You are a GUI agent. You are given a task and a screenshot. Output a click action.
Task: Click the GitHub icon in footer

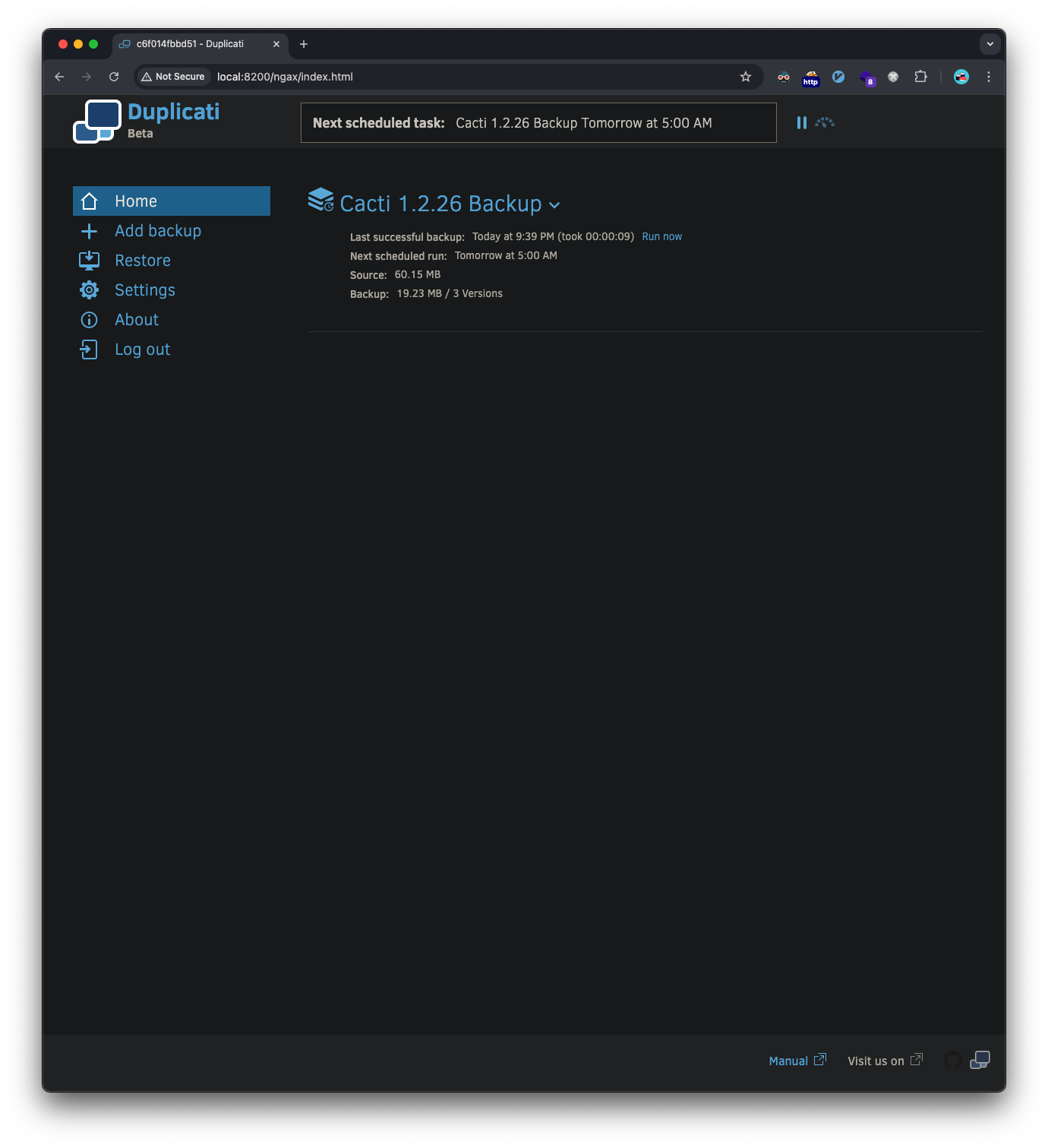(x=952, y=1061)
